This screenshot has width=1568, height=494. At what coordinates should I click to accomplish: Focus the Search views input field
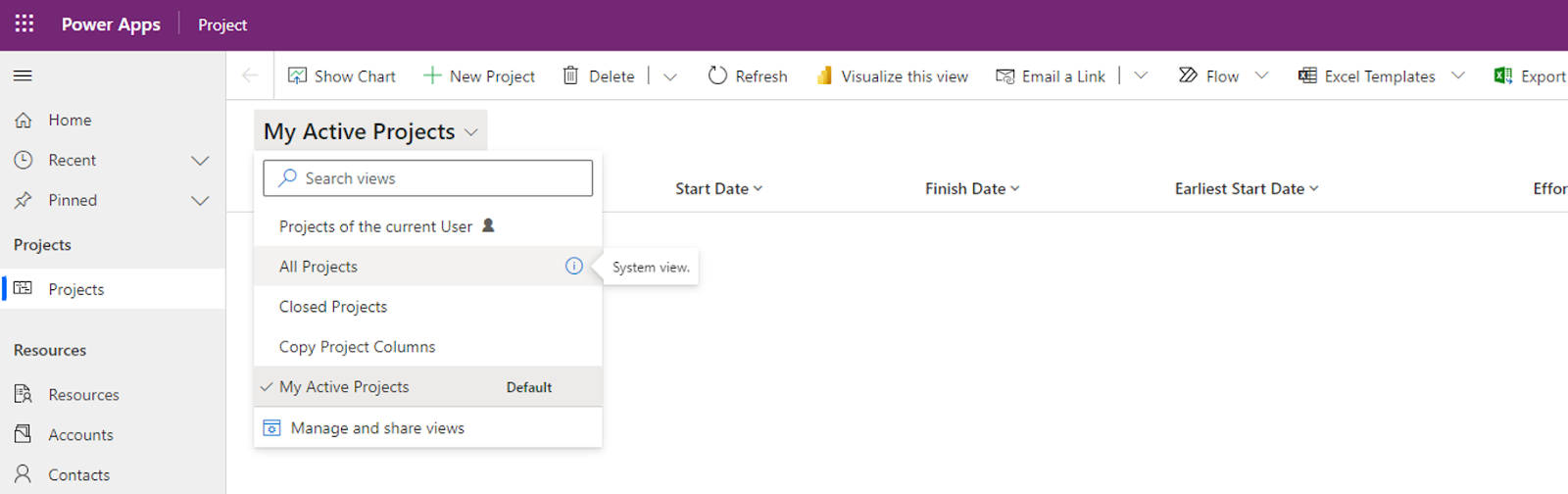(427, 178)
